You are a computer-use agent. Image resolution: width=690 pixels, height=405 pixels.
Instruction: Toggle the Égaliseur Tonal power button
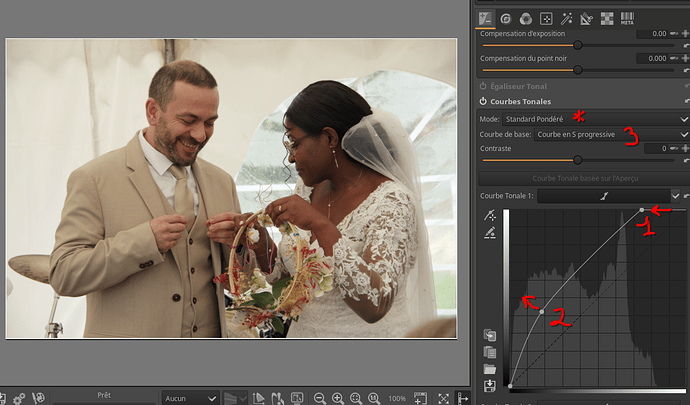point(484,86)
